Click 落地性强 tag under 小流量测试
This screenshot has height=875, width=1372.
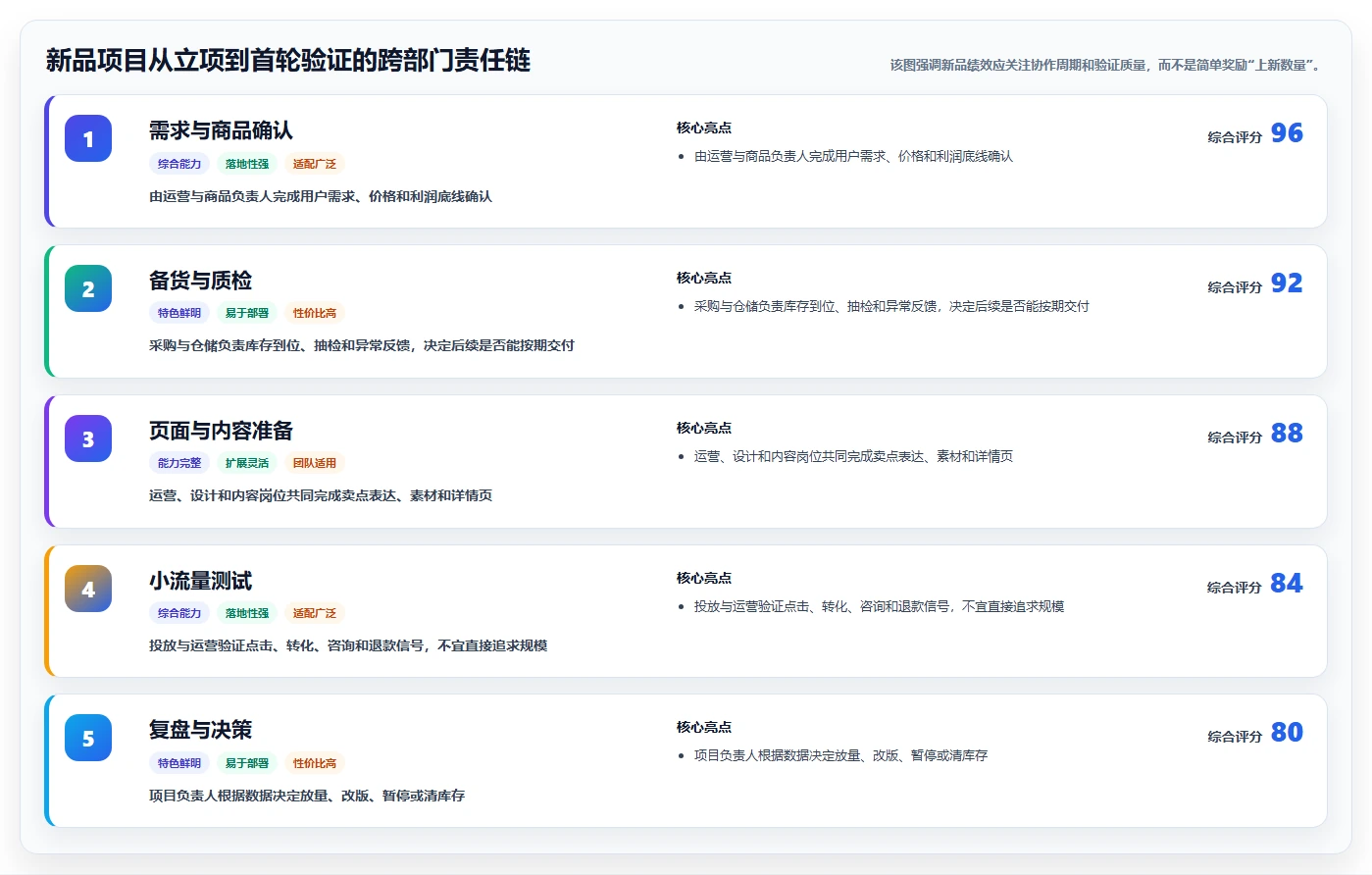click(247, 613)
